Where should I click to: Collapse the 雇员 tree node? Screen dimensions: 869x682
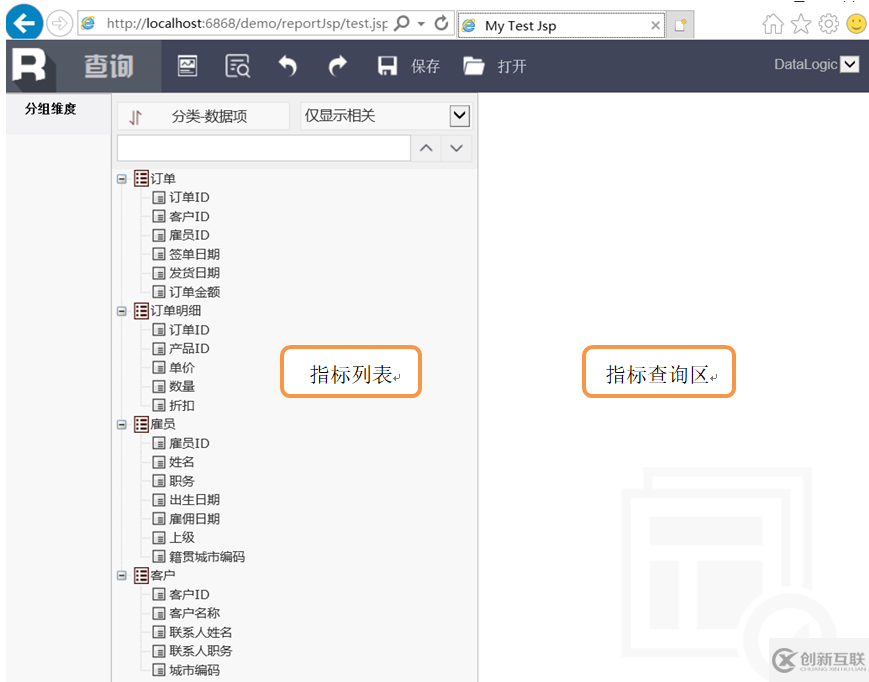[122, 425]
